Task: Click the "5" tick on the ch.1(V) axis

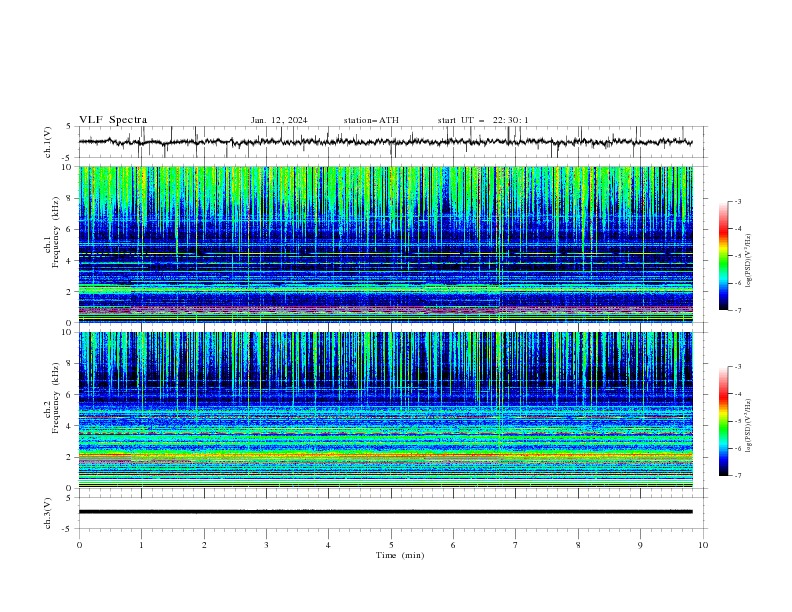Action: (70, 126)
